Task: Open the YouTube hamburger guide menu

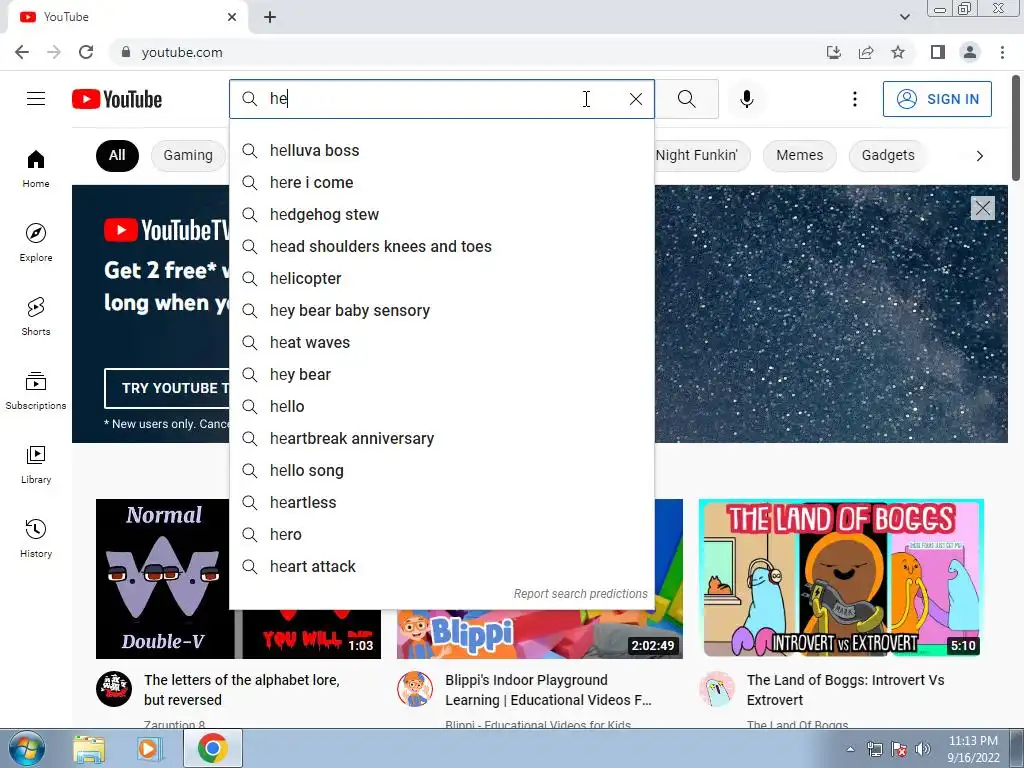Action: [36, 99]
